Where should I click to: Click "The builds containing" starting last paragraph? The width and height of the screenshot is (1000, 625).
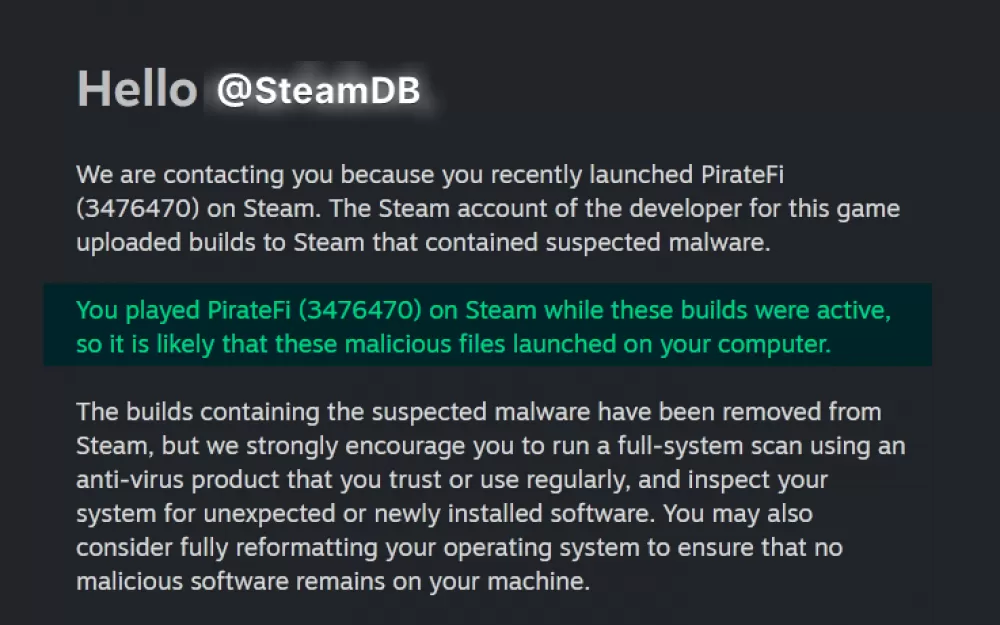[x=198, y=412]
